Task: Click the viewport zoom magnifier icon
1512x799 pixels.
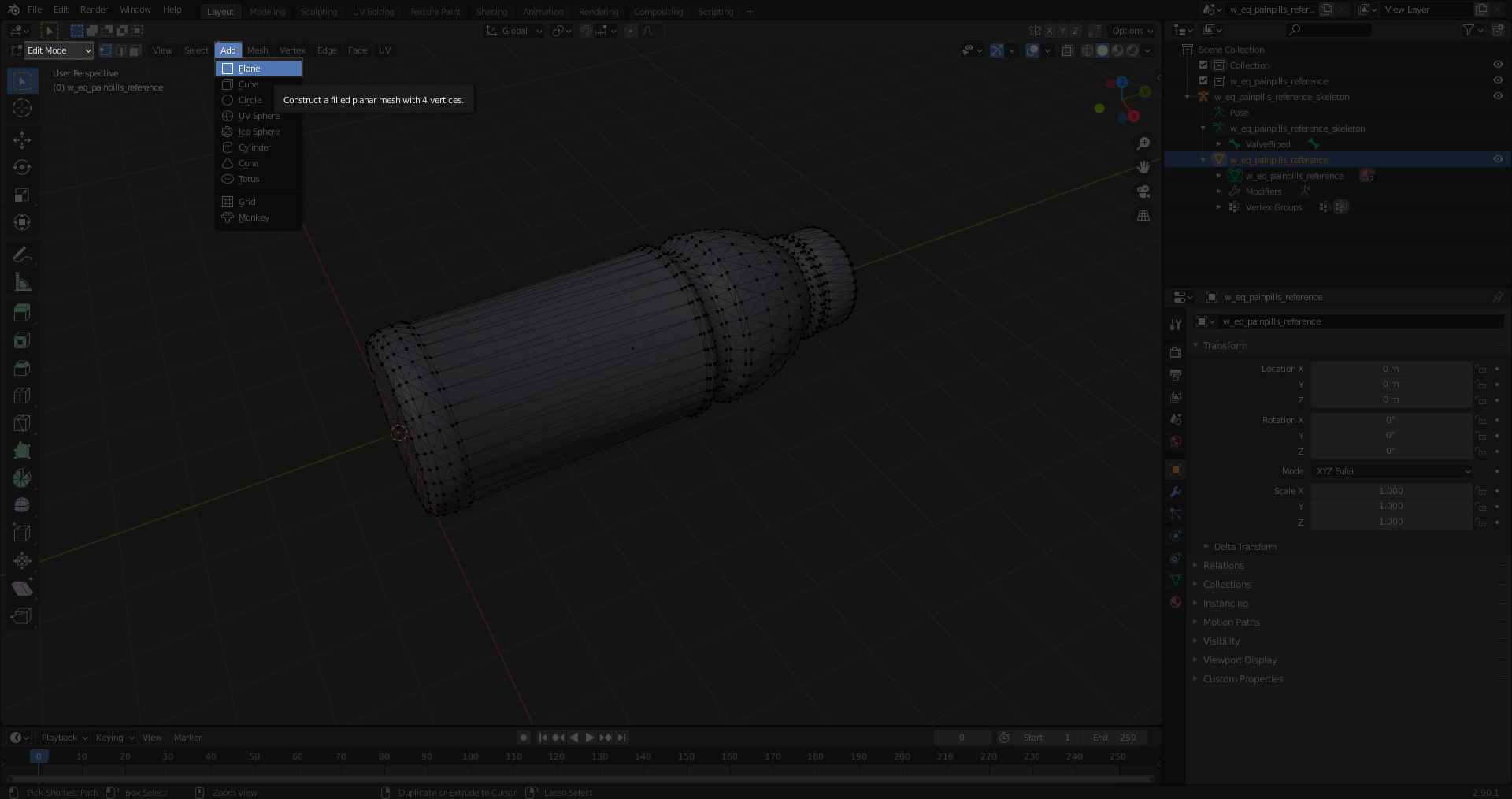Action: 1143,143
